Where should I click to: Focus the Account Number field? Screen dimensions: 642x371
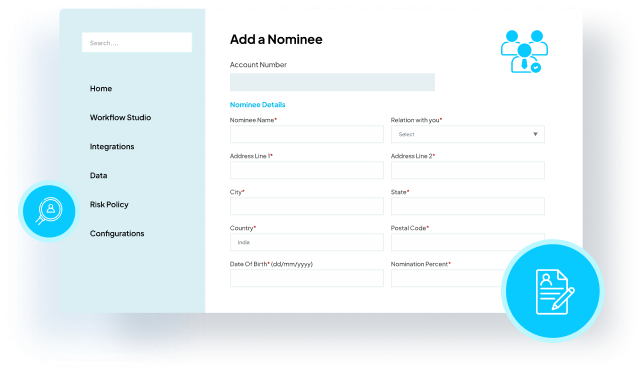coord(332,82)
